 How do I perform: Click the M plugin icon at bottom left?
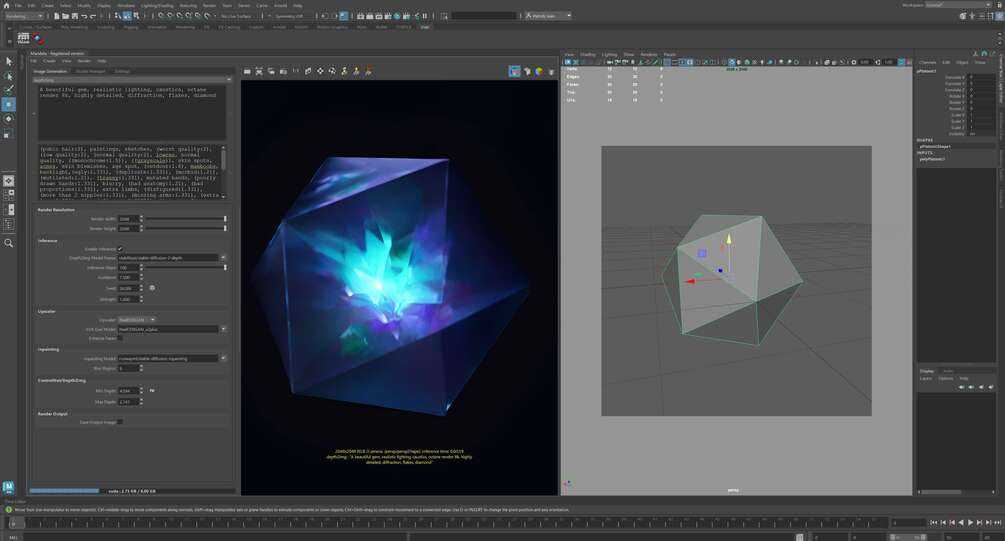pyautogui.click(x=8, y=487)
